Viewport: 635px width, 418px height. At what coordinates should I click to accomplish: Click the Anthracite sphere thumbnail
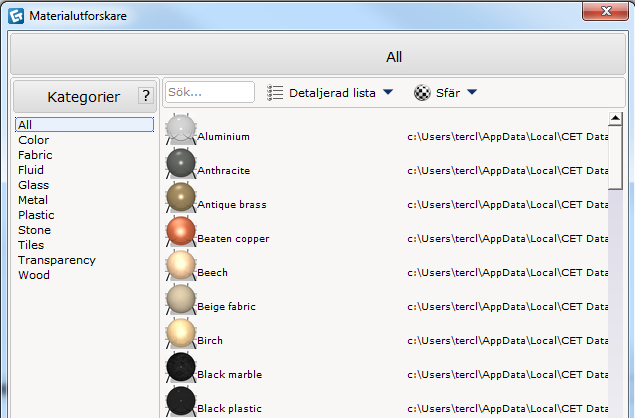point(181,163)
